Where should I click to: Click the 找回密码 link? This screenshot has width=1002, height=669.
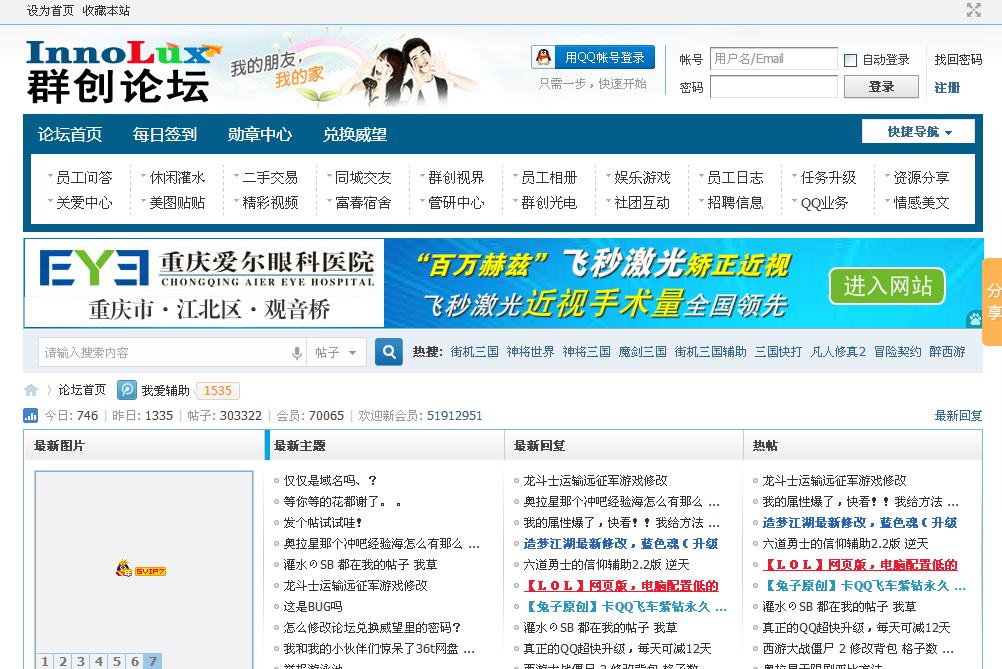pyautogui.click(x=958, y=60)
